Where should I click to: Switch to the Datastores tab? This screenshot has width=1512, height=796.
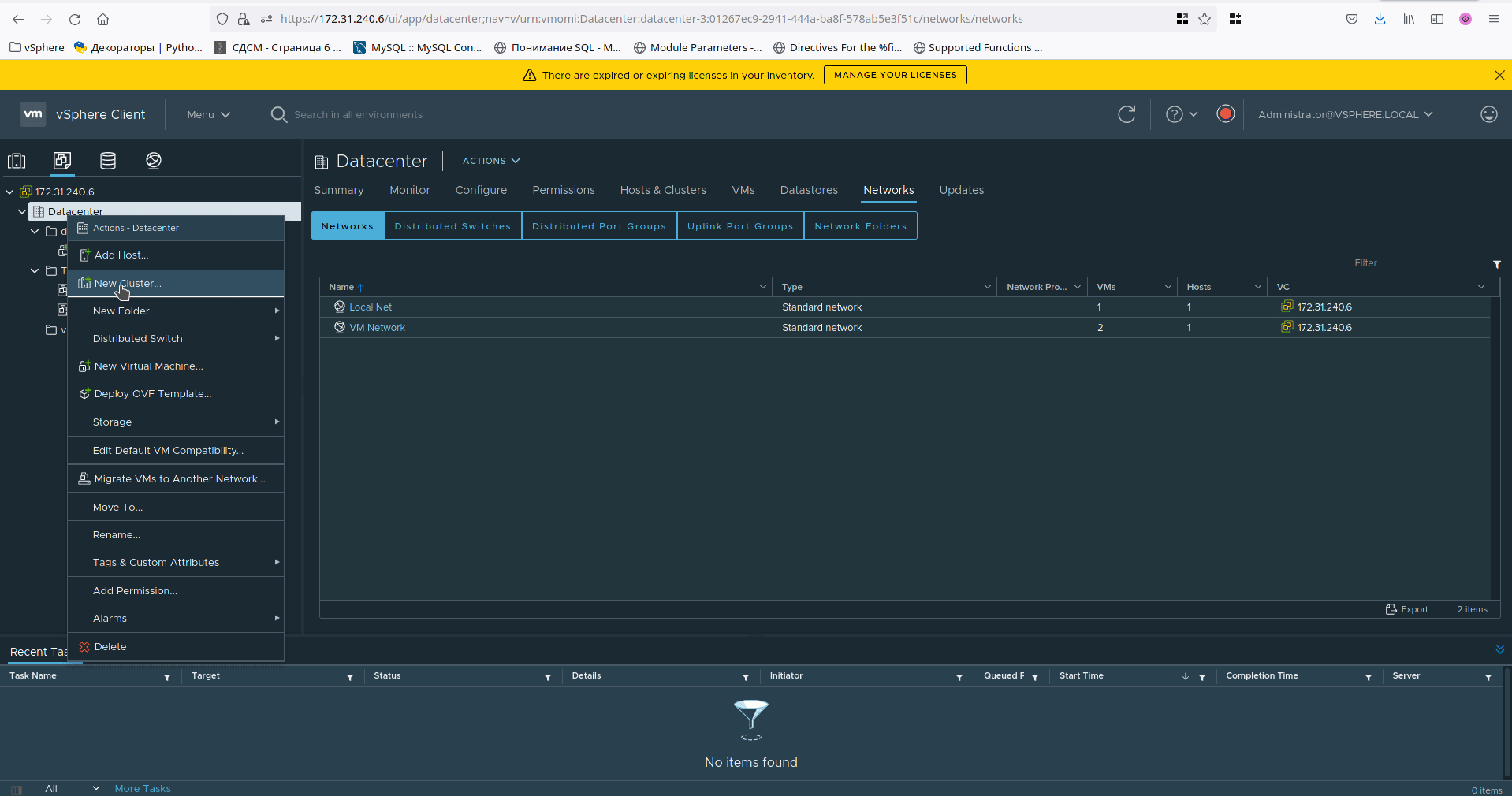tap(809, 190)
